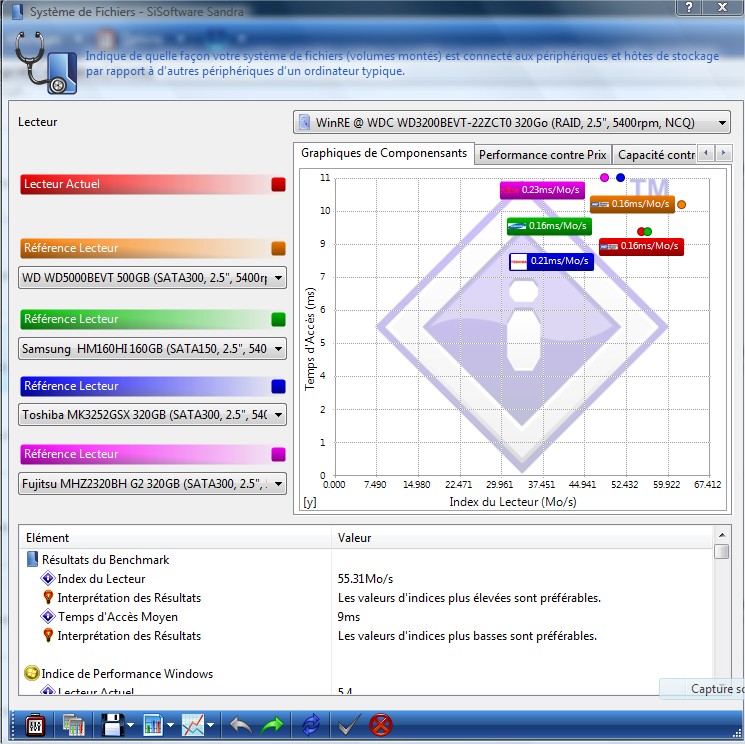
Task: Click the red 0.16ms/Mo/s chart label
Action: pyautogui.click(x=641, y=247)
